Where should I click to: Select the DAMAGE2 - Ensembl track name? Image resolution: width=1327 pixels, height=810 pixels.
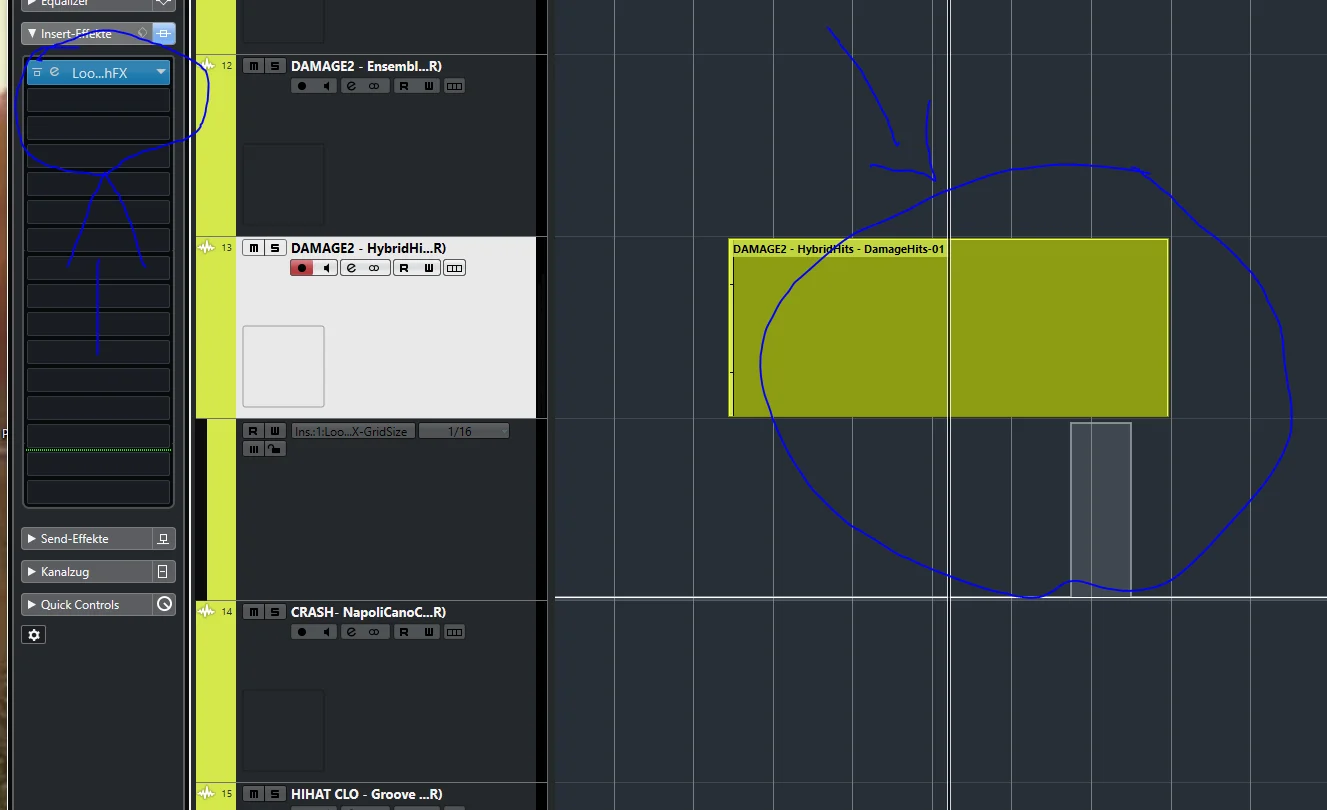coord(366,66)
